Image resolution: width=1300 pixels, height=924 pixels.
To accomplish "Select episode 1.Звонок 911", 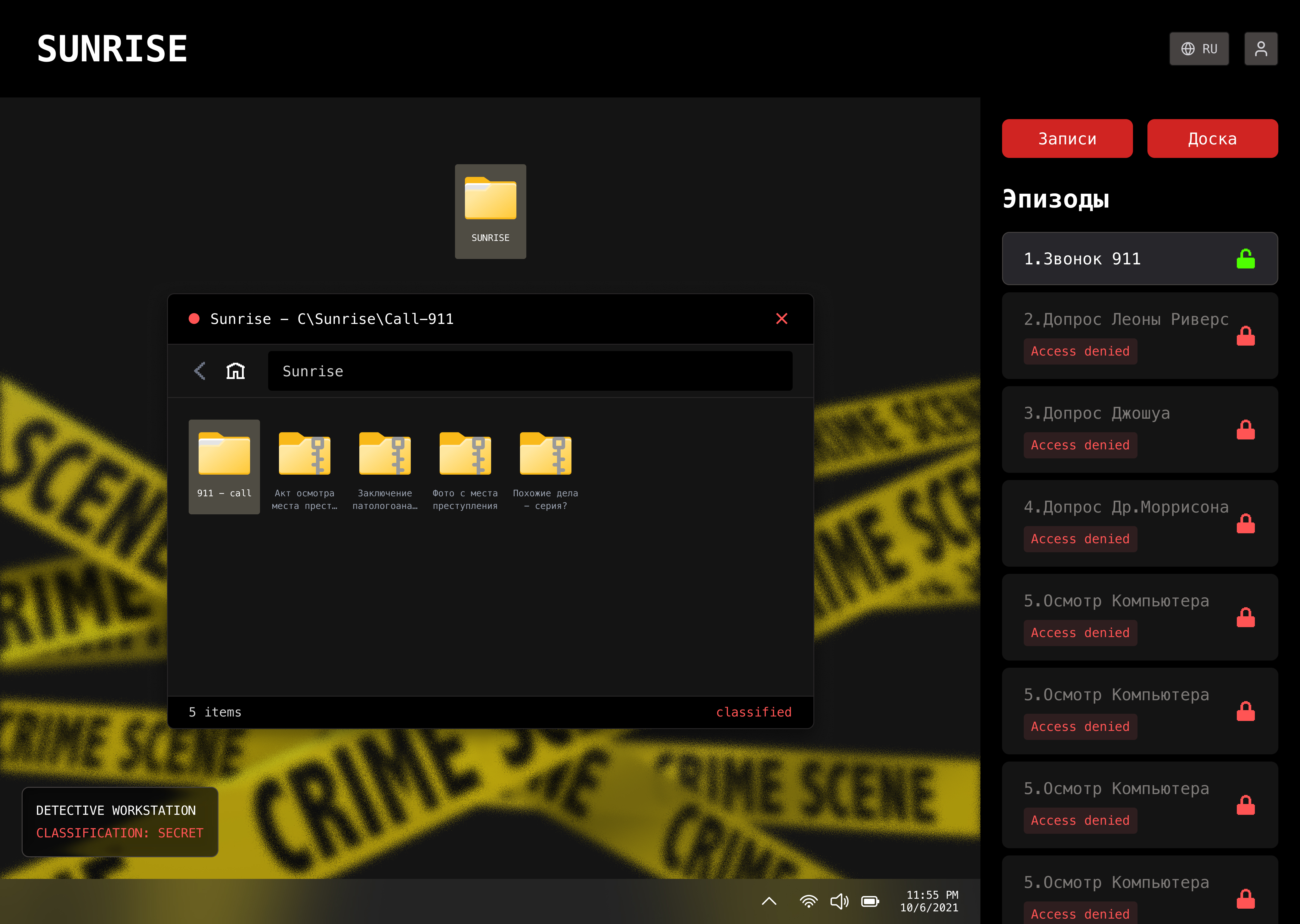I will click(1140, 258).
